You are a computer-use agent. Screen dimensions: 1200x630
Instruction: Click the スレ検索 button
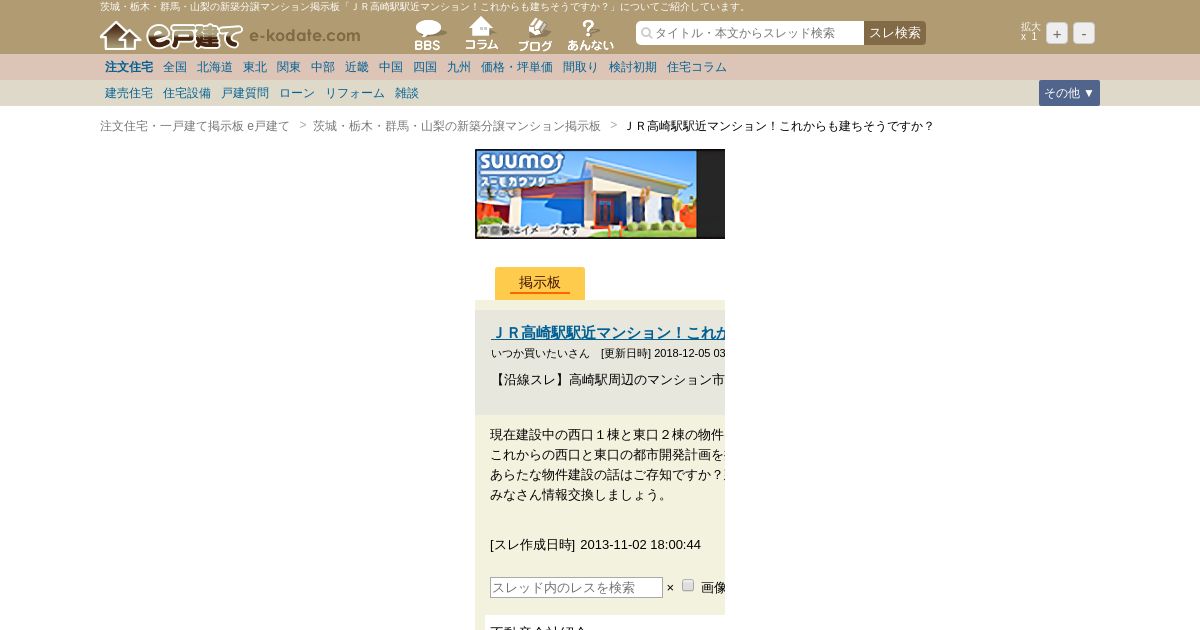(x=895, y=33)
